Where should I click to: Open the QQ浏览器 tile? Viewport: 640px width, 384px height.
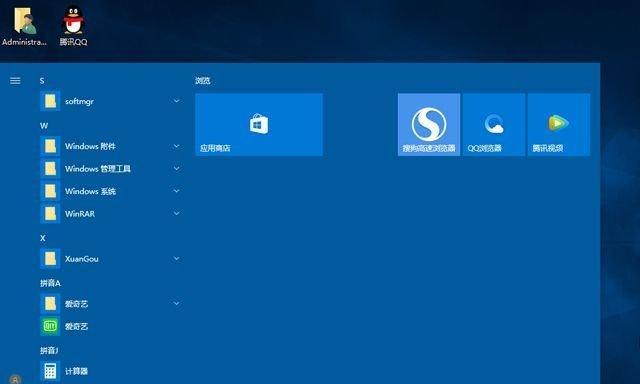tap(493, 124)
